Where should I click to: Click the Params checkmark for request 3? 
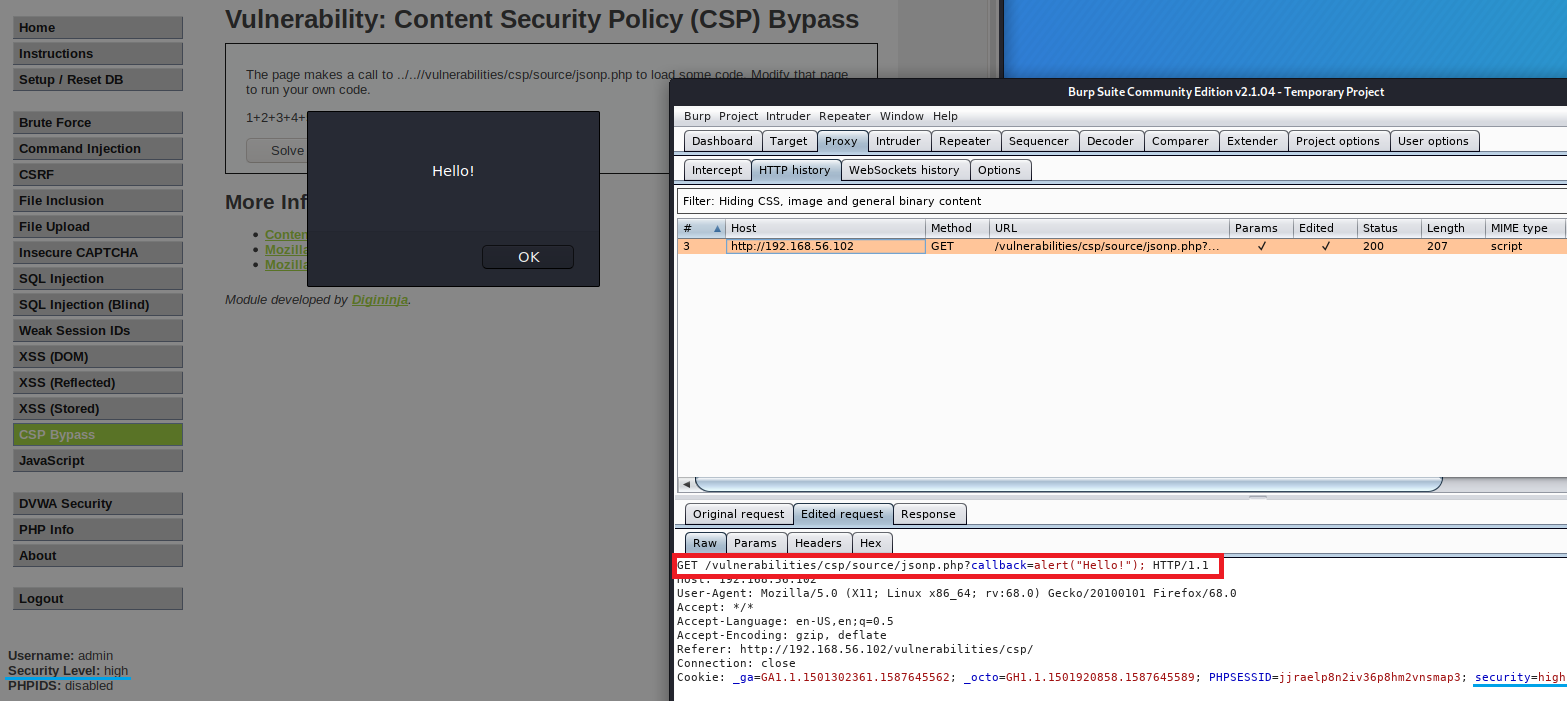point(1261,246)
